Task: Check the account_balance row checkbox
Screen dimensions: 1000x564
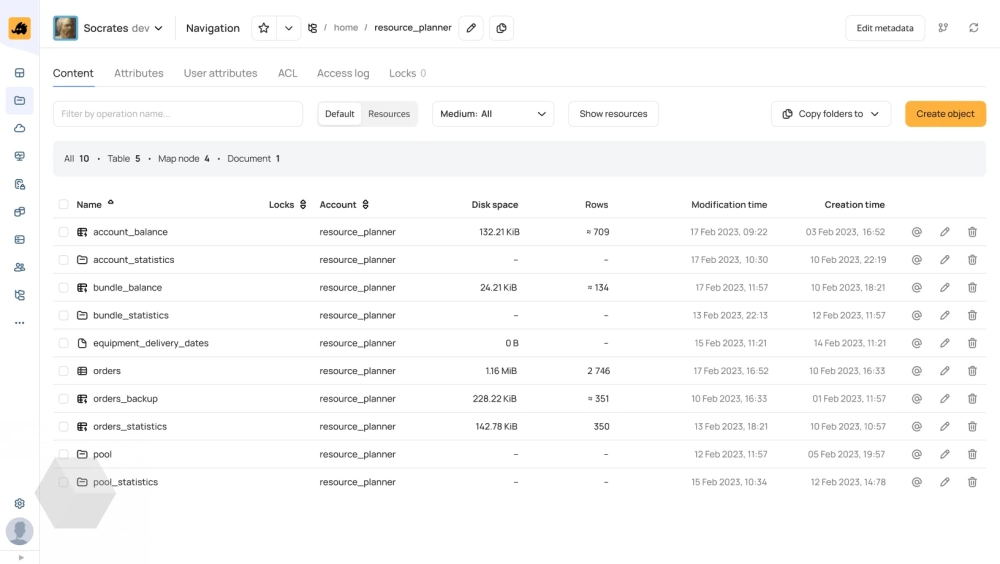Action: pos(64,232)
